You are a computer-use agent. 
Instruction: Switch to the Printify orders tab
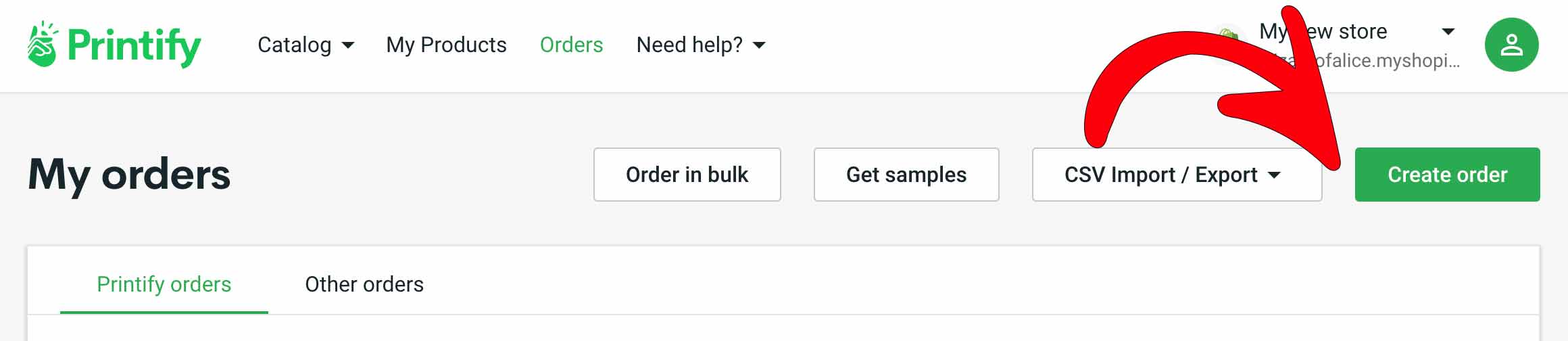(x=164, y=284)
